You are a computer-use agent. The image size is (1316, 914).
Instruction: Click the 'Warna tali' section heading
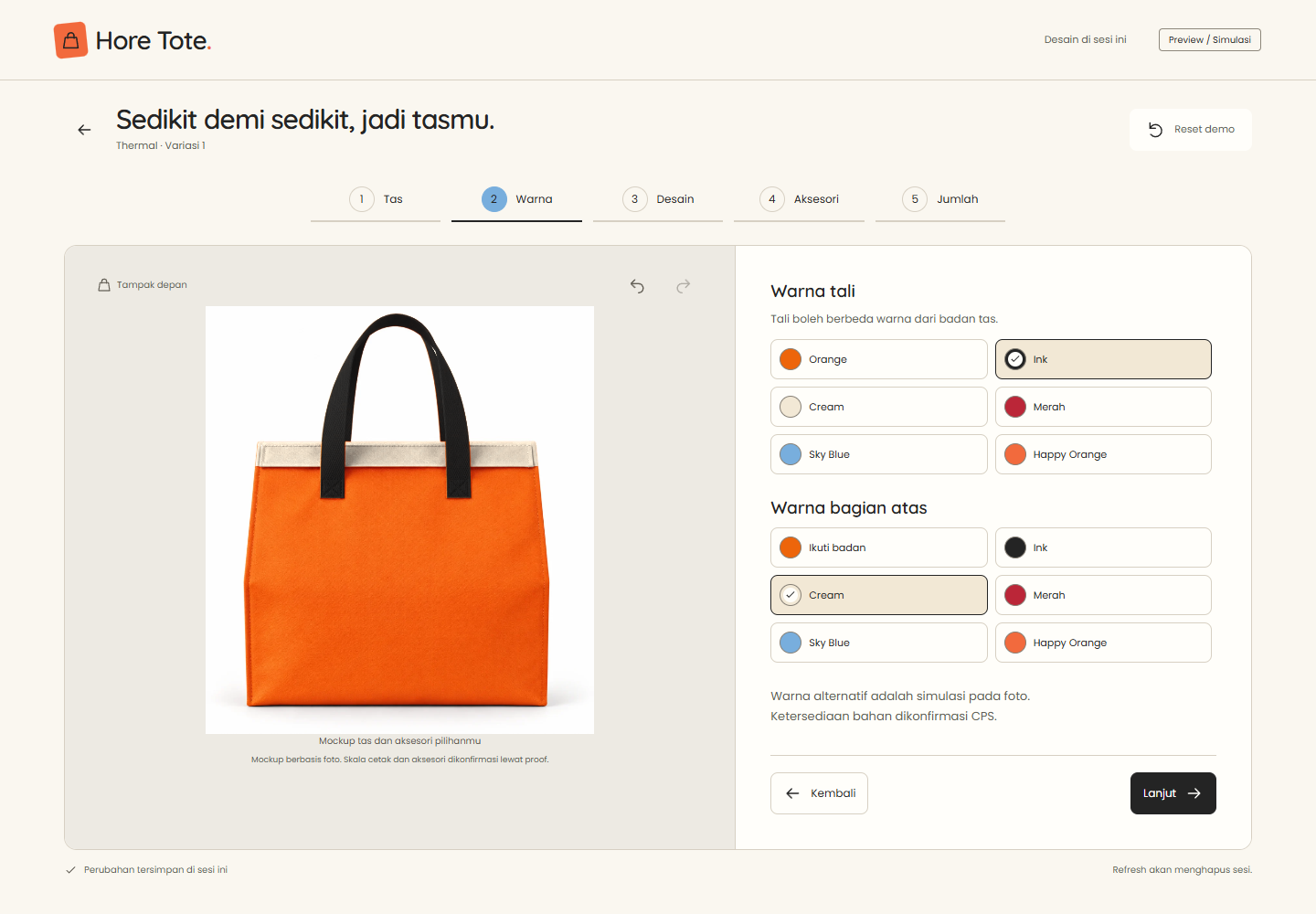click(x=812, y=292)
